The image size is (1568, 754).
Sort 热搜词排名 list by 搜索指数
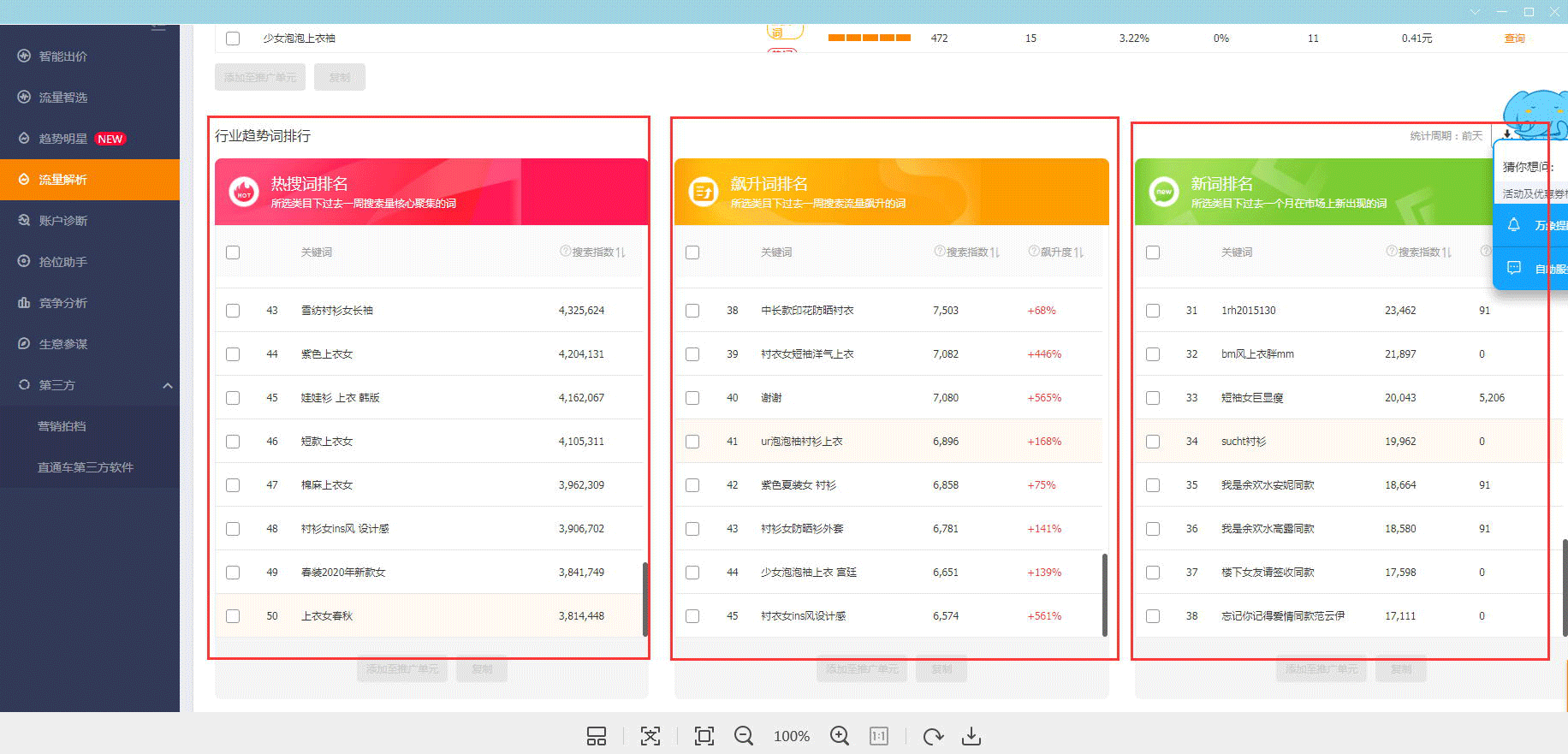pos(598,252)
